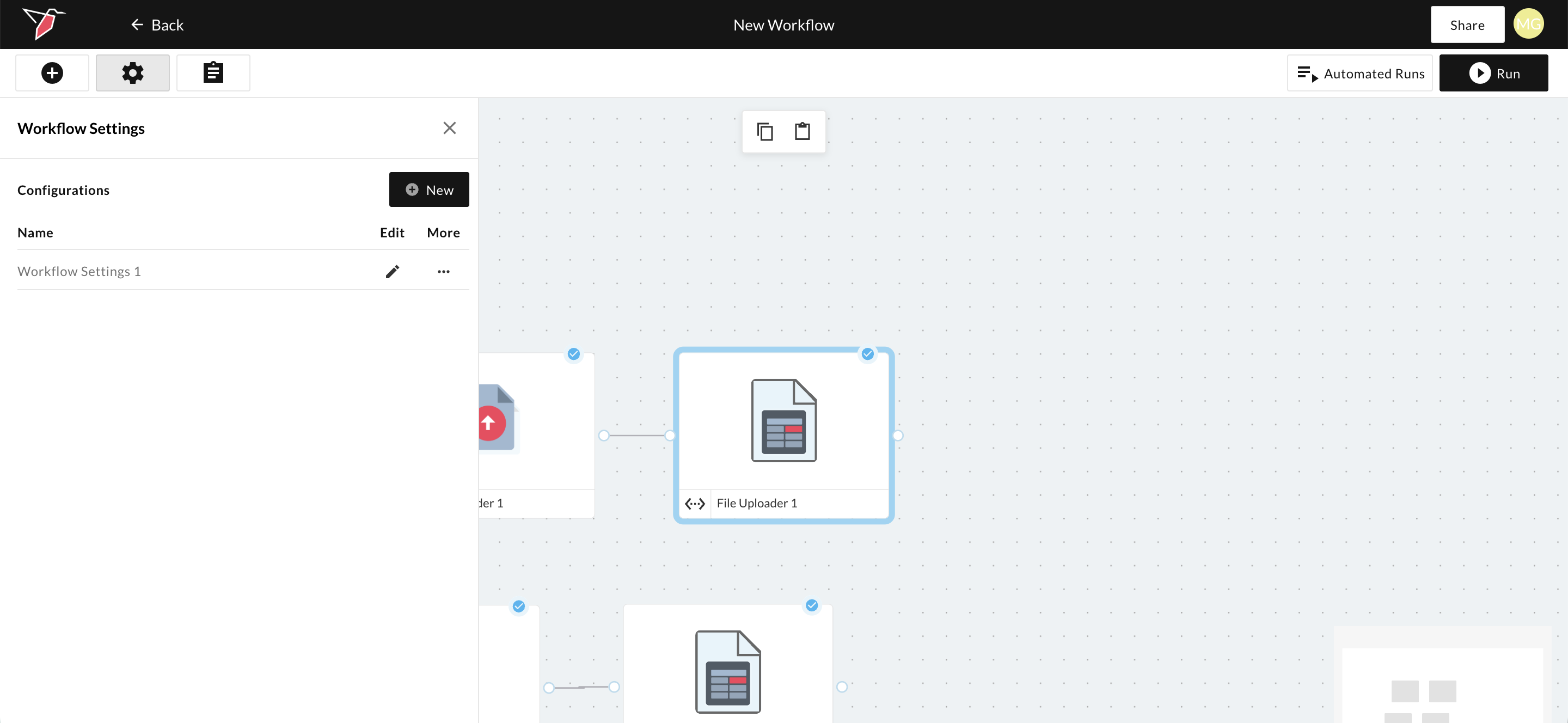Click the code brackets icon on File Uploader 1
The height and width of the screenshot is (723, 1568).
pyautogui.click(x=695, y=503)
